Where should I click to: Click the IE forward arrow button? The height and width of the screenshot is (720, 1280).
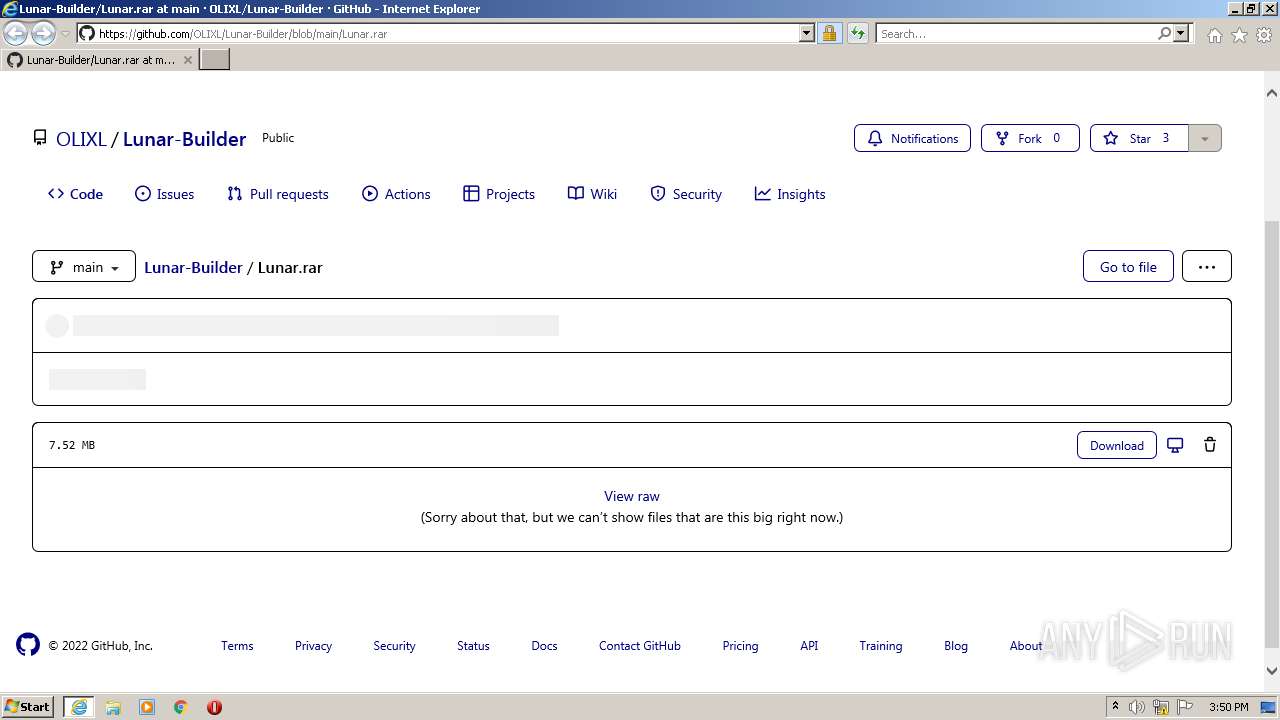[x=43, y=33]
